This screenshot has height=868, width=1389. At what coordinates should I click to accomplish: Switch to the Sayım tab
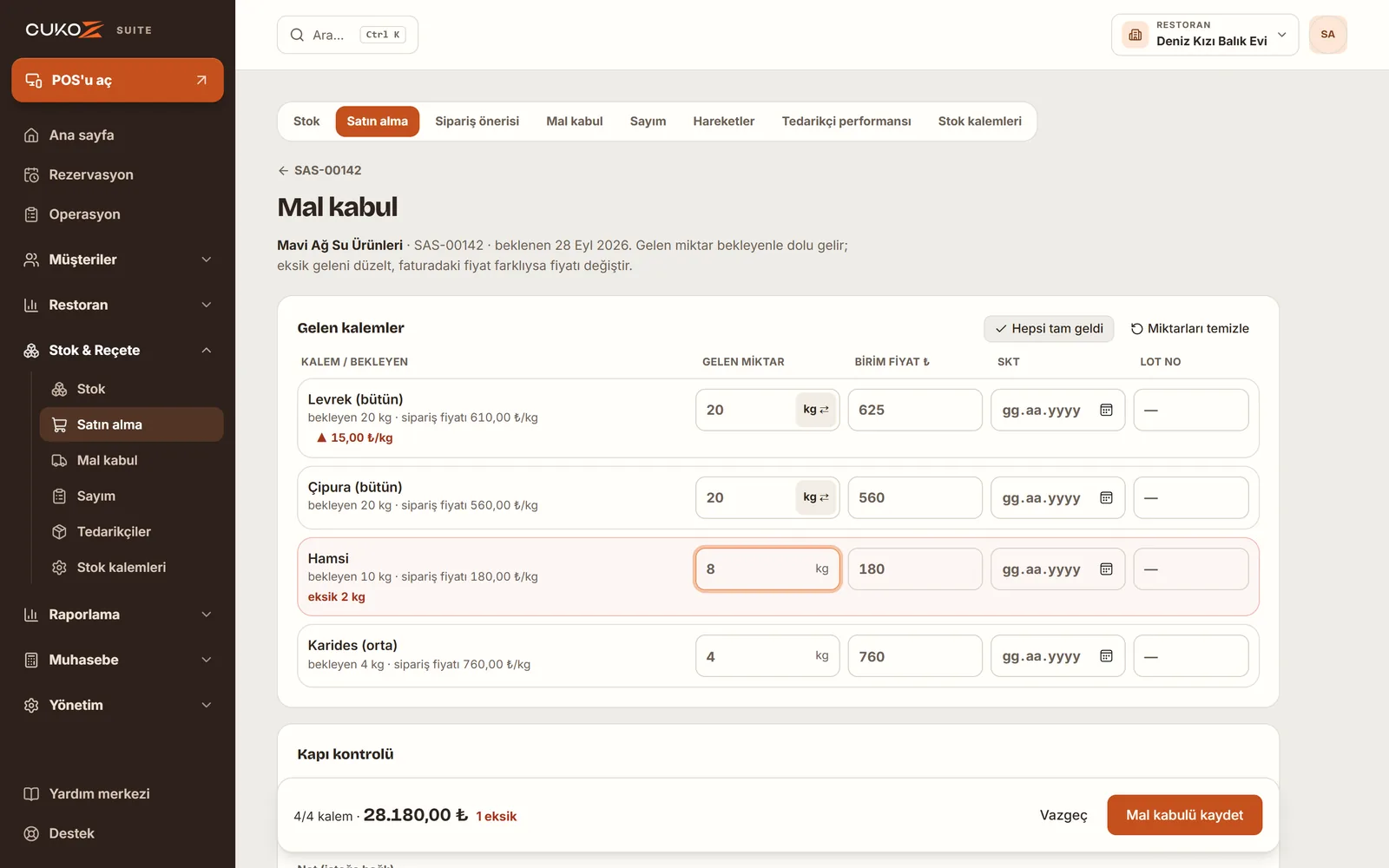pyautogui.click(x=648, y=122)
